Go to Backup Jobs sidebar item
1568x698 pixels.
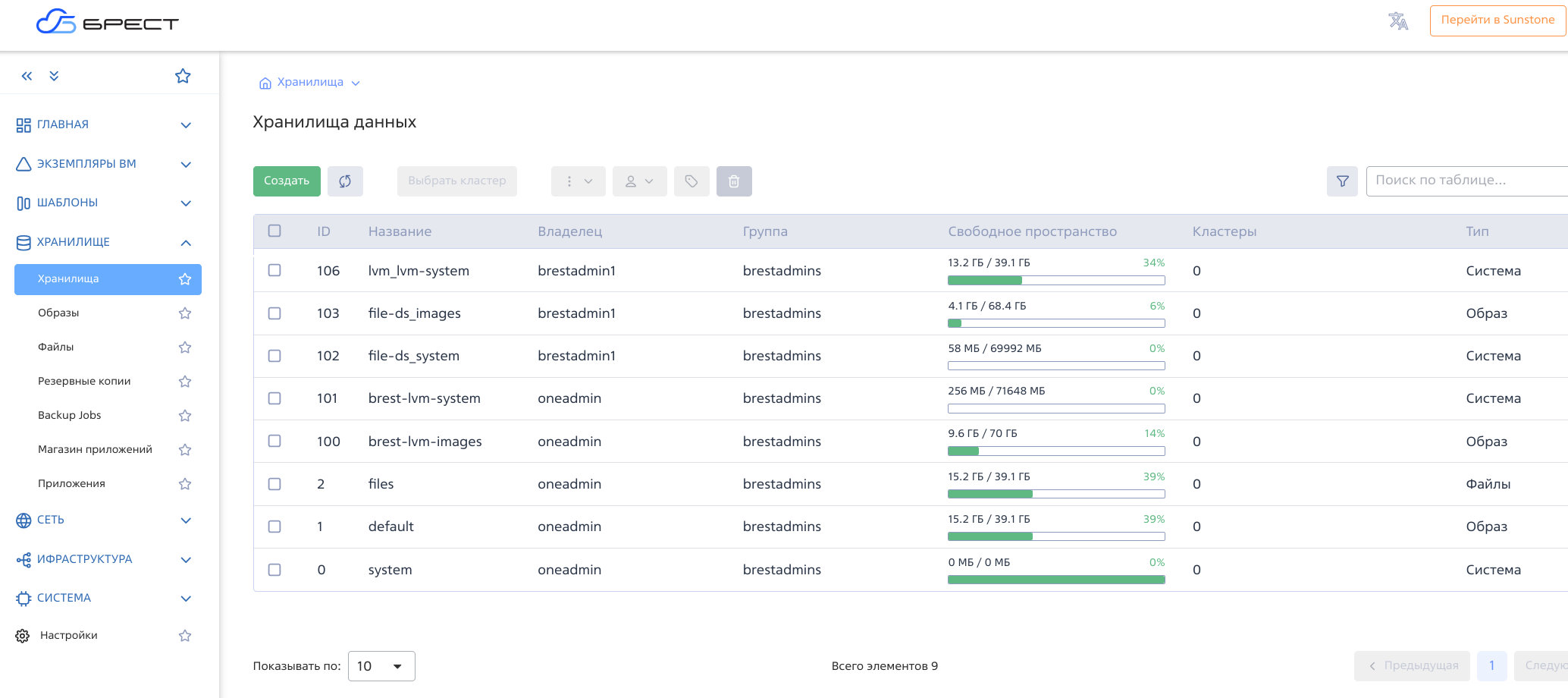[x=70, y=415]
